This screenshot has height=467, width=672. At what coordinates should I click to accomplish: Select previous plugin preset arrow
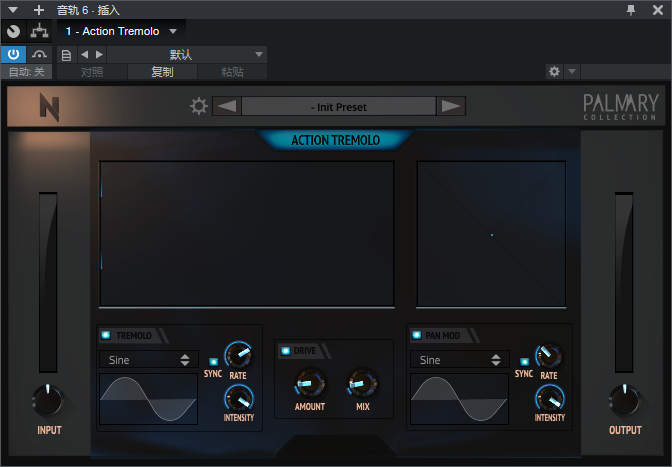[x=227, y=106]
